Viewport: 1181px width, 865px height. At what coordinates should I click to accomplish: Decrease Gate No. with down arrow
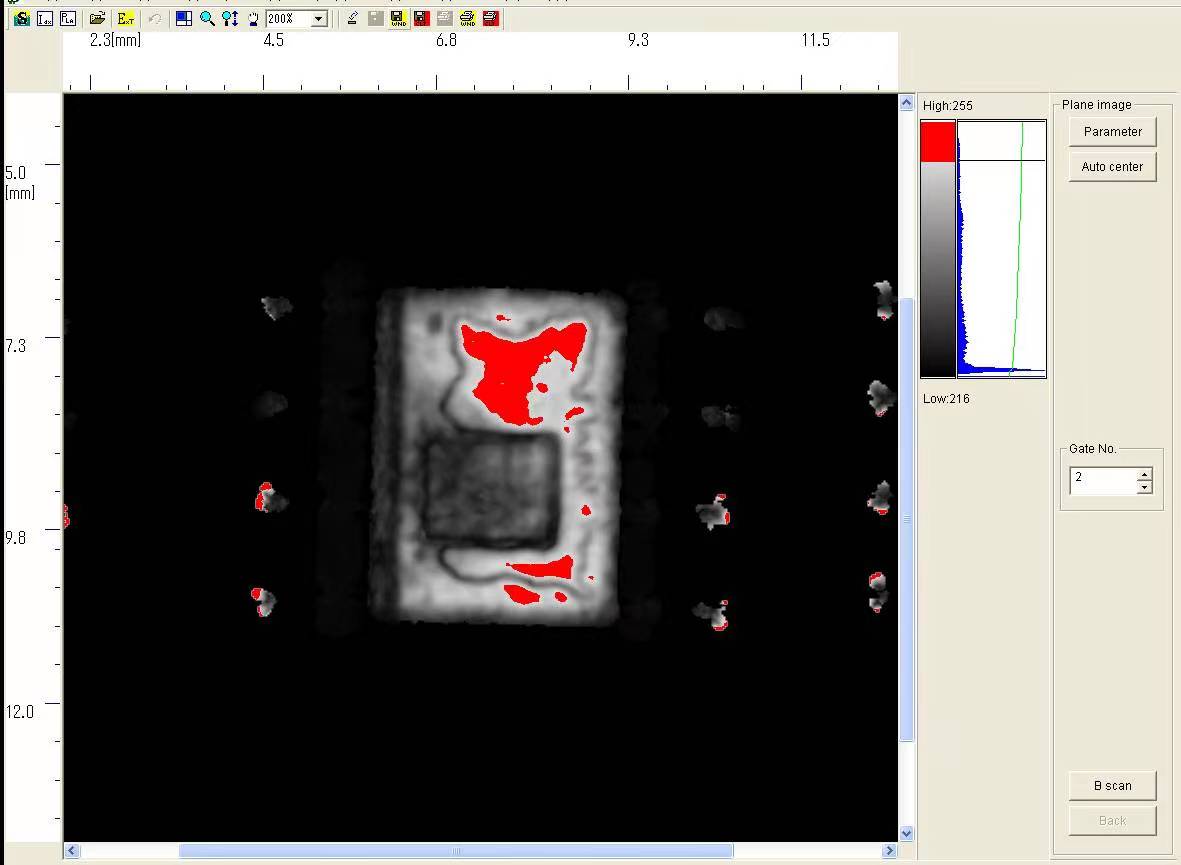(1145, 487)
